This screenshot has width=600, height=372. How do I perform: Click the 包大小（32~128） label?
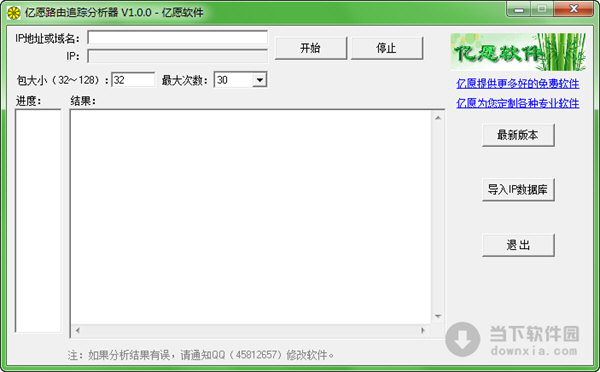63,80
